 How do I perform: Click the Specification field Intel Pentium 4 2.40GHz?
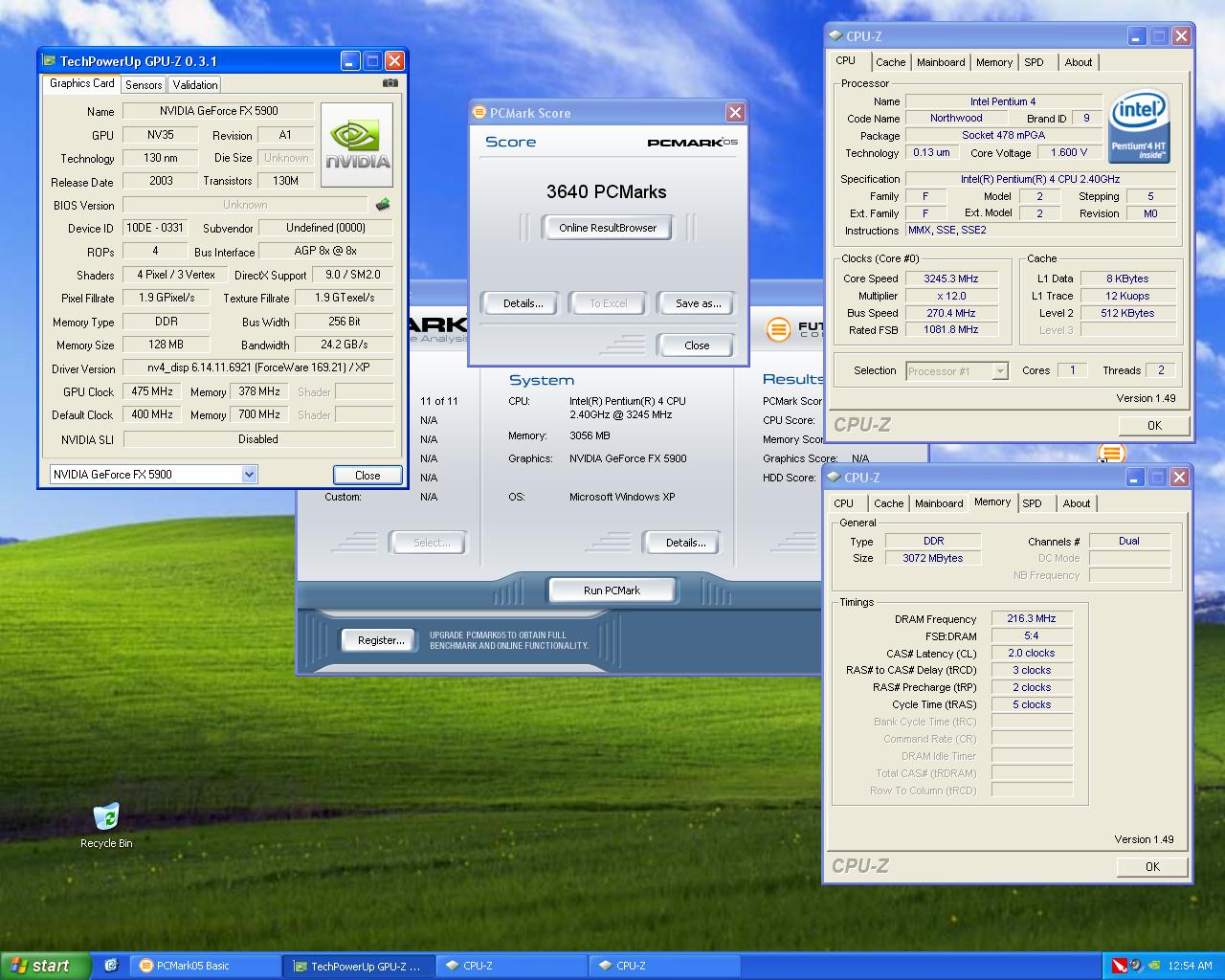(x=1040, y=179)
